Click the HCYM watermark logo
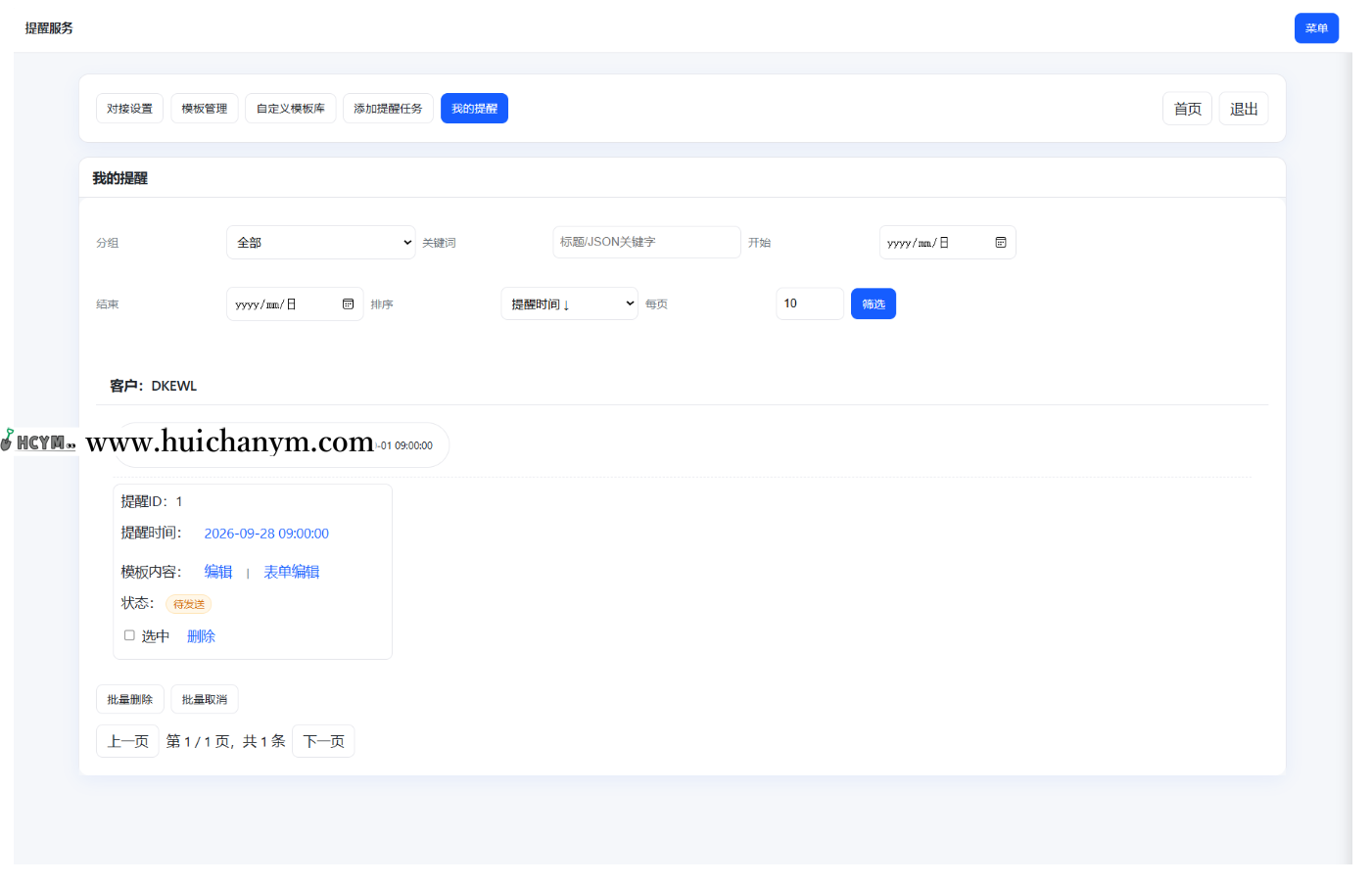This screenshot has height=885, width=1372. (39, 442)
